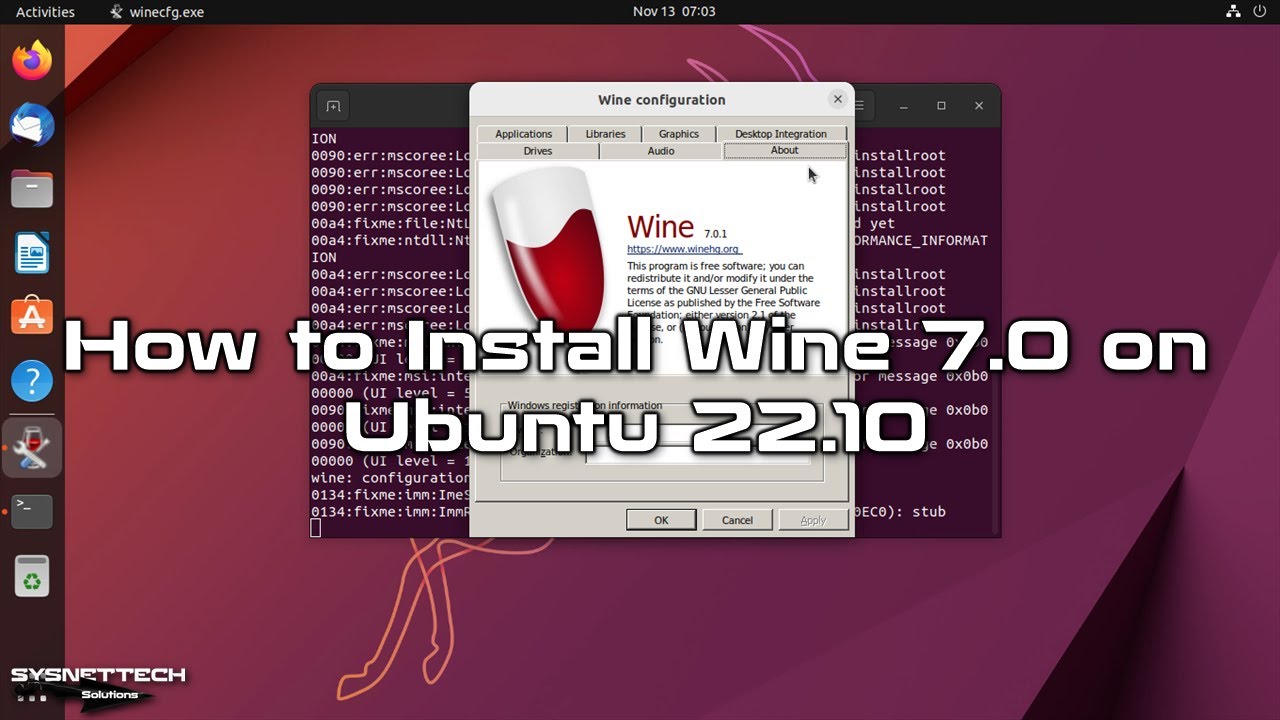Open the winehq.org link
Image resolution: width=1280 pixels, height=720 pixels.
[x=683, y=249]
